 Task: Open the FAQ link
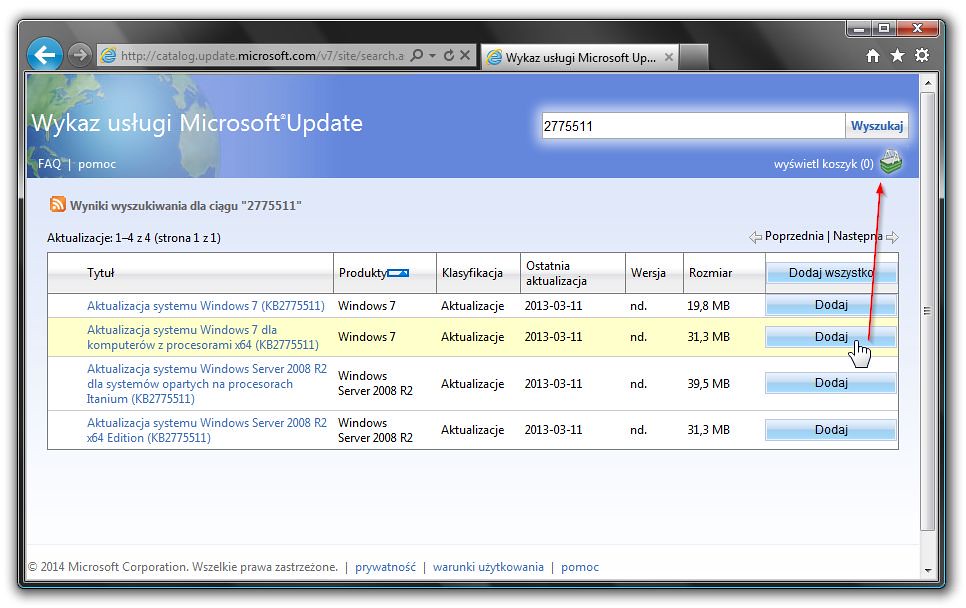coord(49,164)
